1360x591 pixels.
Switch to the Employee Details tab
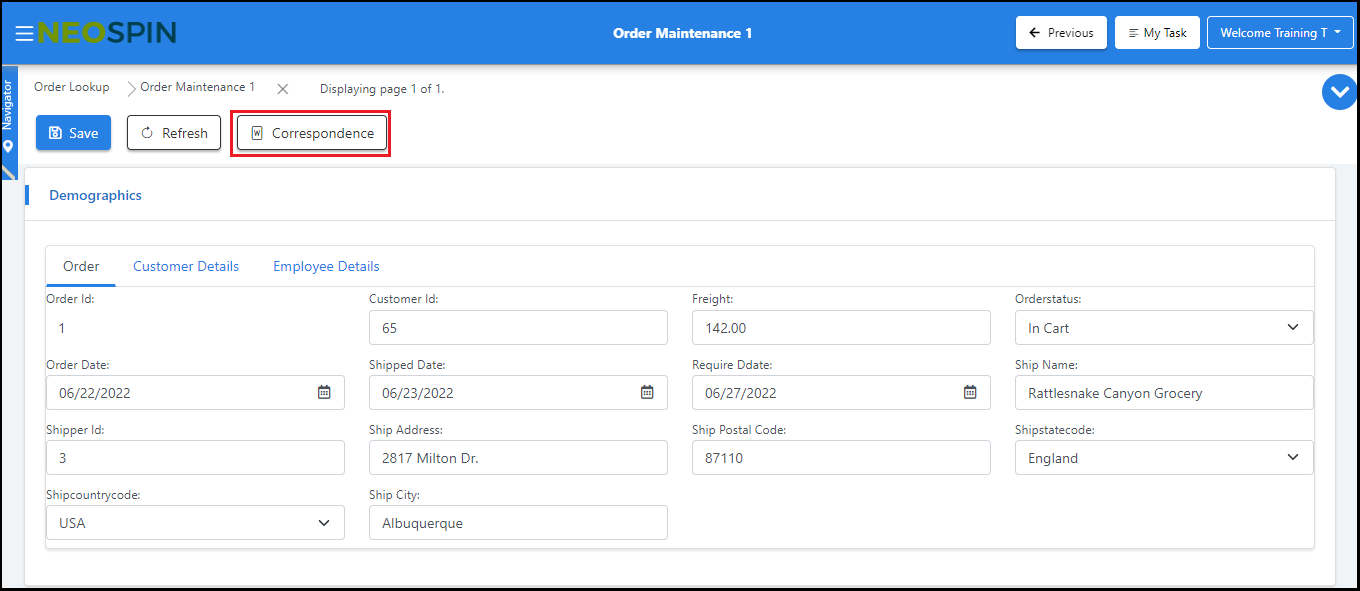click(326, 267)
